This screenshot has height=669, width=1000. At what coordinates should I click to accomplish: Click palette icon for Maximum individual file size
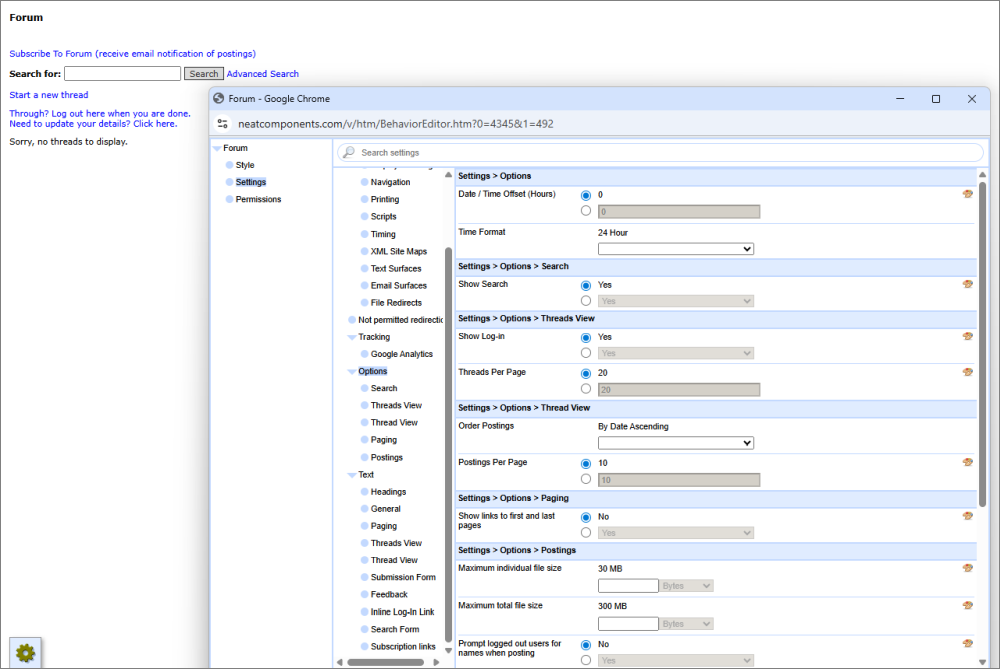[x=967, y=568]
